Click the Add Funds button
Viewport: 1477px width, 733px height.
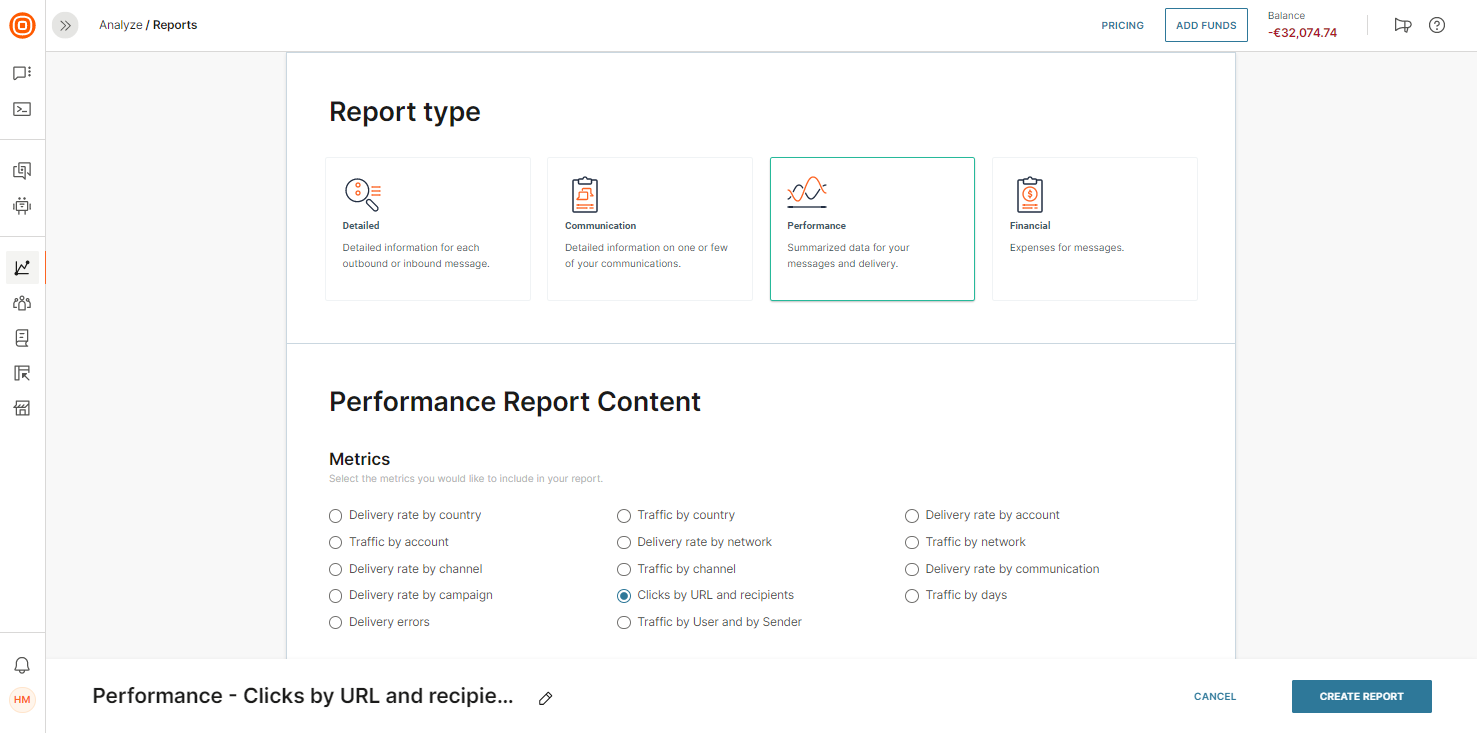[1206, 26]
